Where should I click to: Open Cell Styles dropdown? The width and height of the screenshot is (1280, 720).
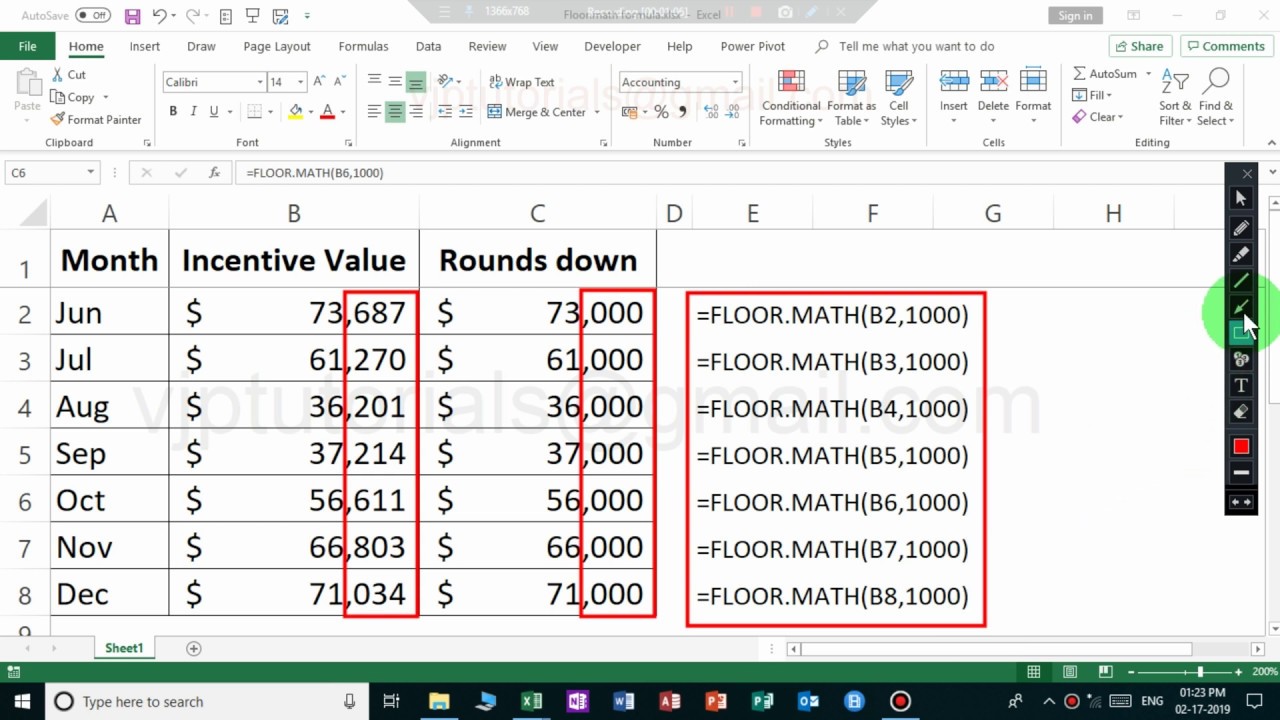click(898, 98)
